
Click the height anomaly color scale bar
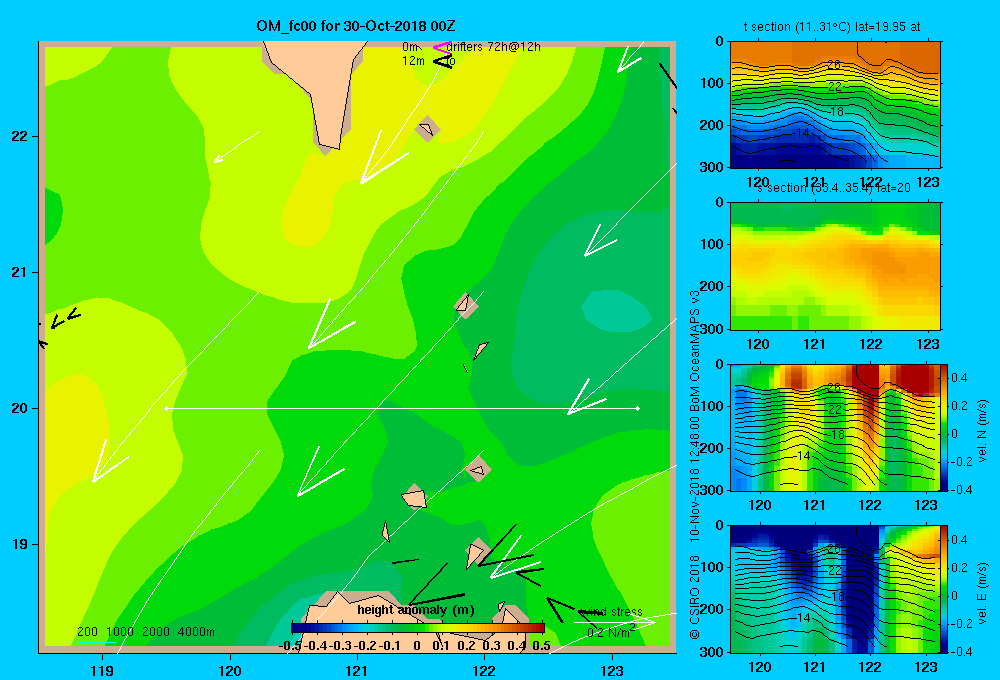coord(418,628)
